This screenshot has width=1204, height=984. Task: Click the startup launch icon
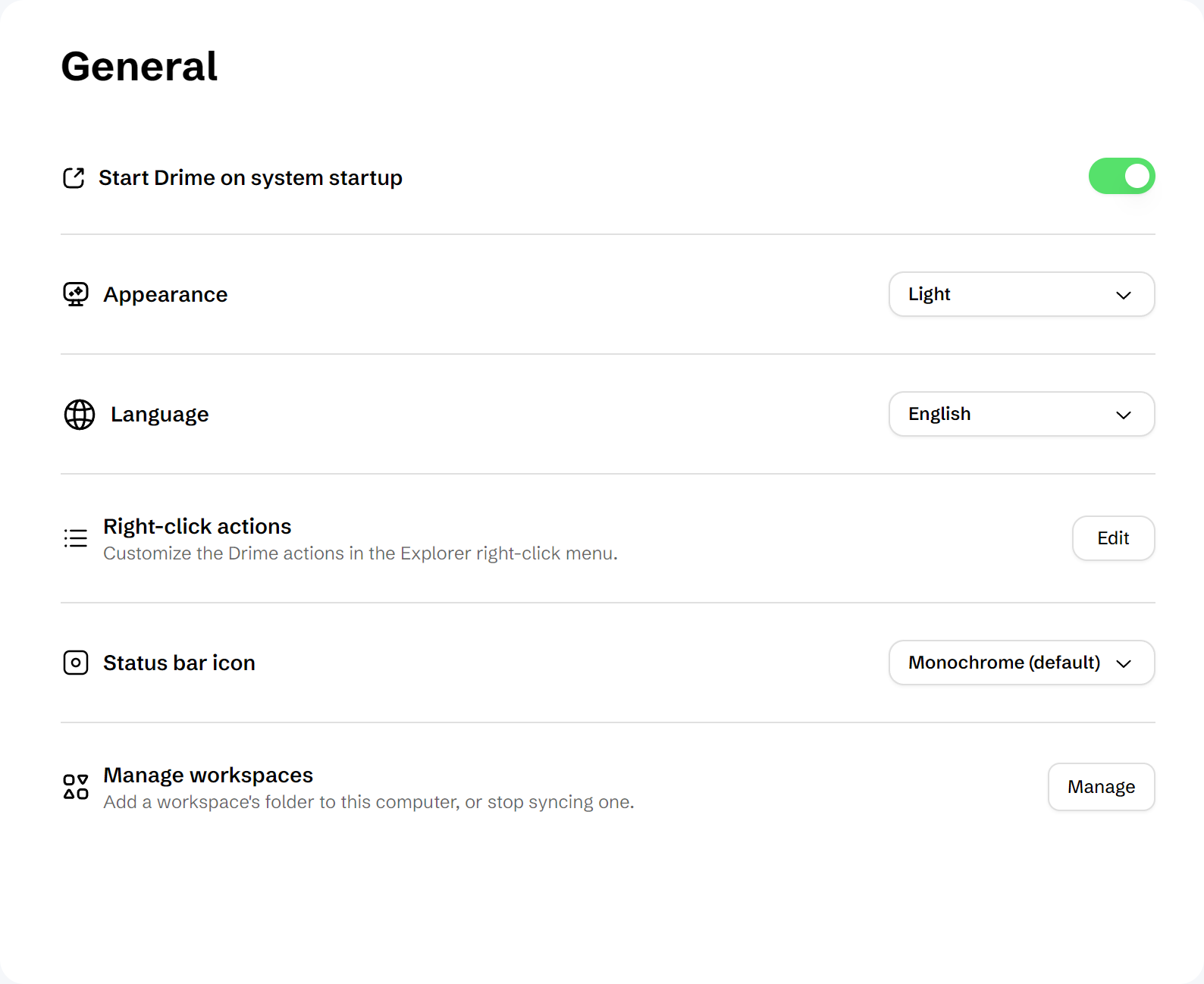tap(74, 178)
